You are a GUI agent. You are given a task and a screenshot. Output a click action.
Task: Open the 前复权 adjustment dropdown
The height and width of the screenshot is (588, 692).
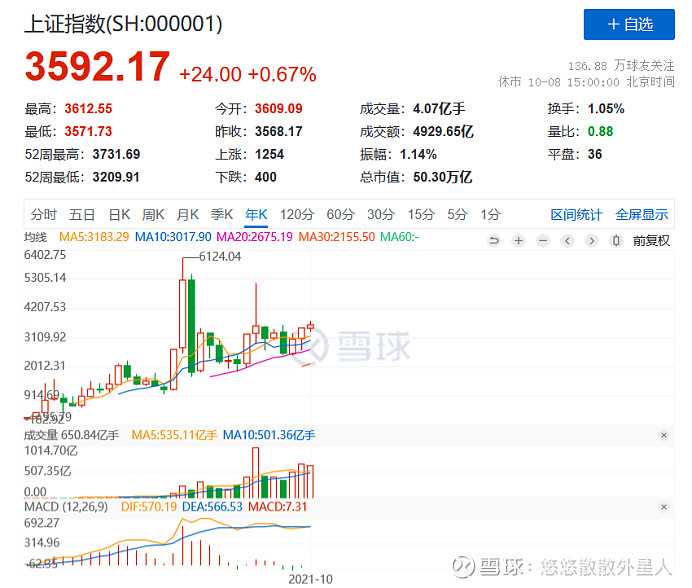[651, 241]
